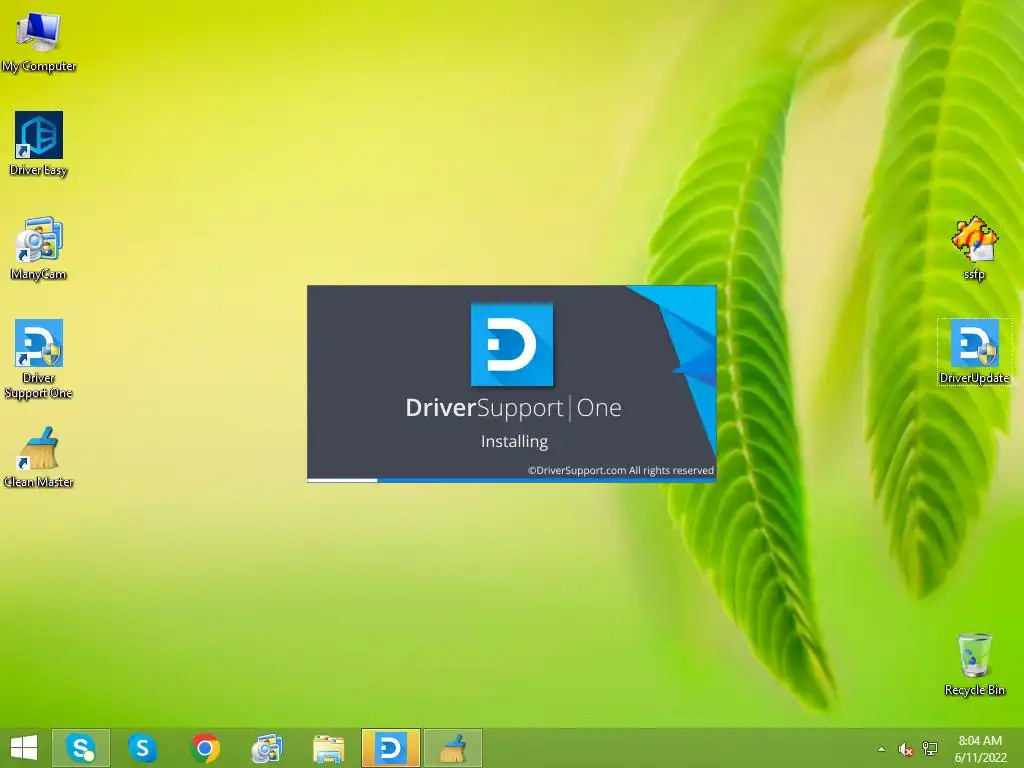This screenshot has width=1024, height=768.
Task: Launch Clean Master desktop shortcut
Action: [x=39, y=457]
